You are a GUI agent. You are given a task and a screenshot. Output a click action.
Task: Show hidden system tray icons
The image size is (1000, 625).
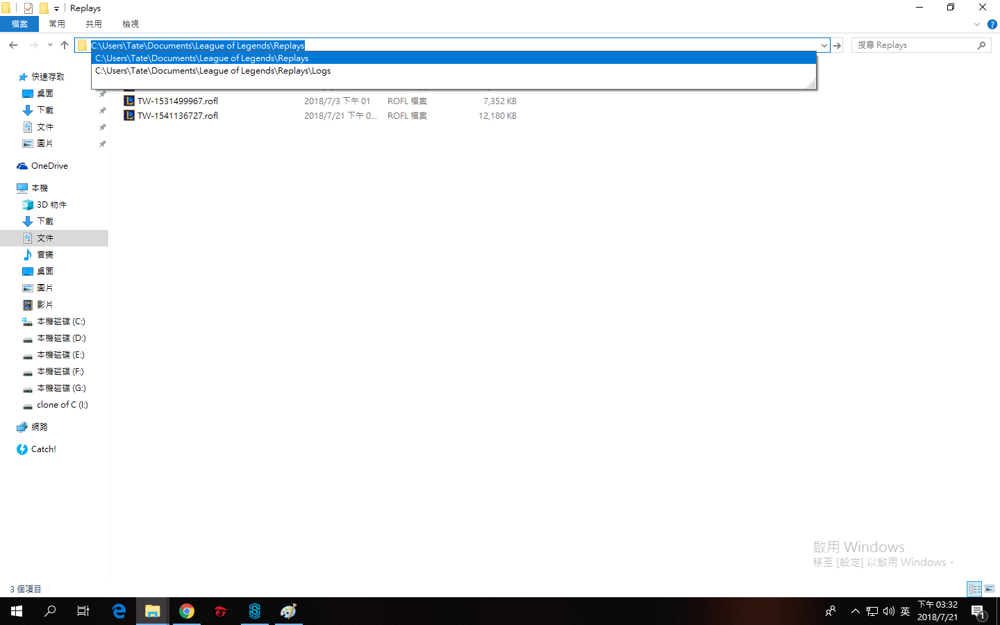point(855,611)
